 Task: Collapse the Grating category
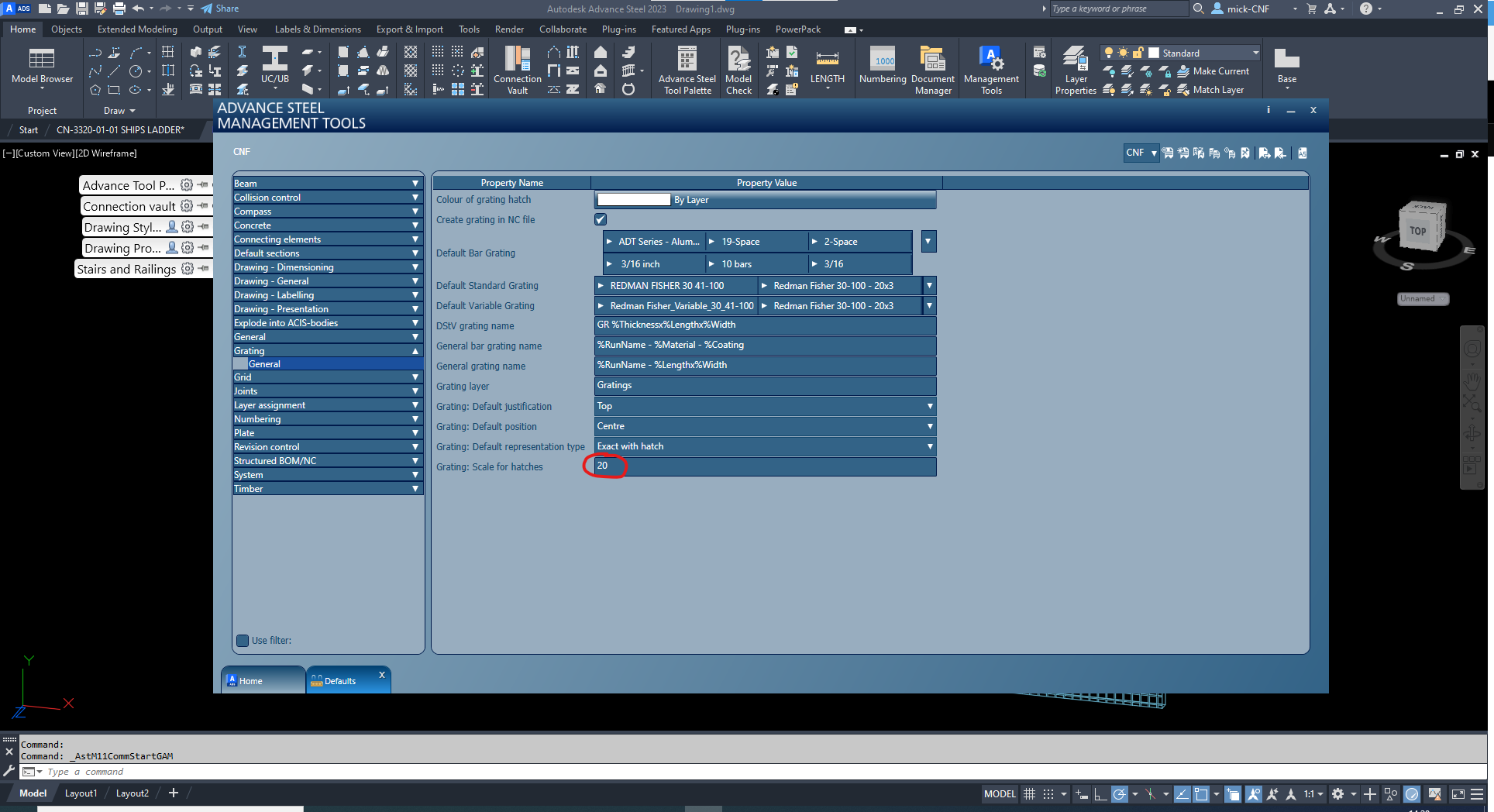(x=328, y=351)
